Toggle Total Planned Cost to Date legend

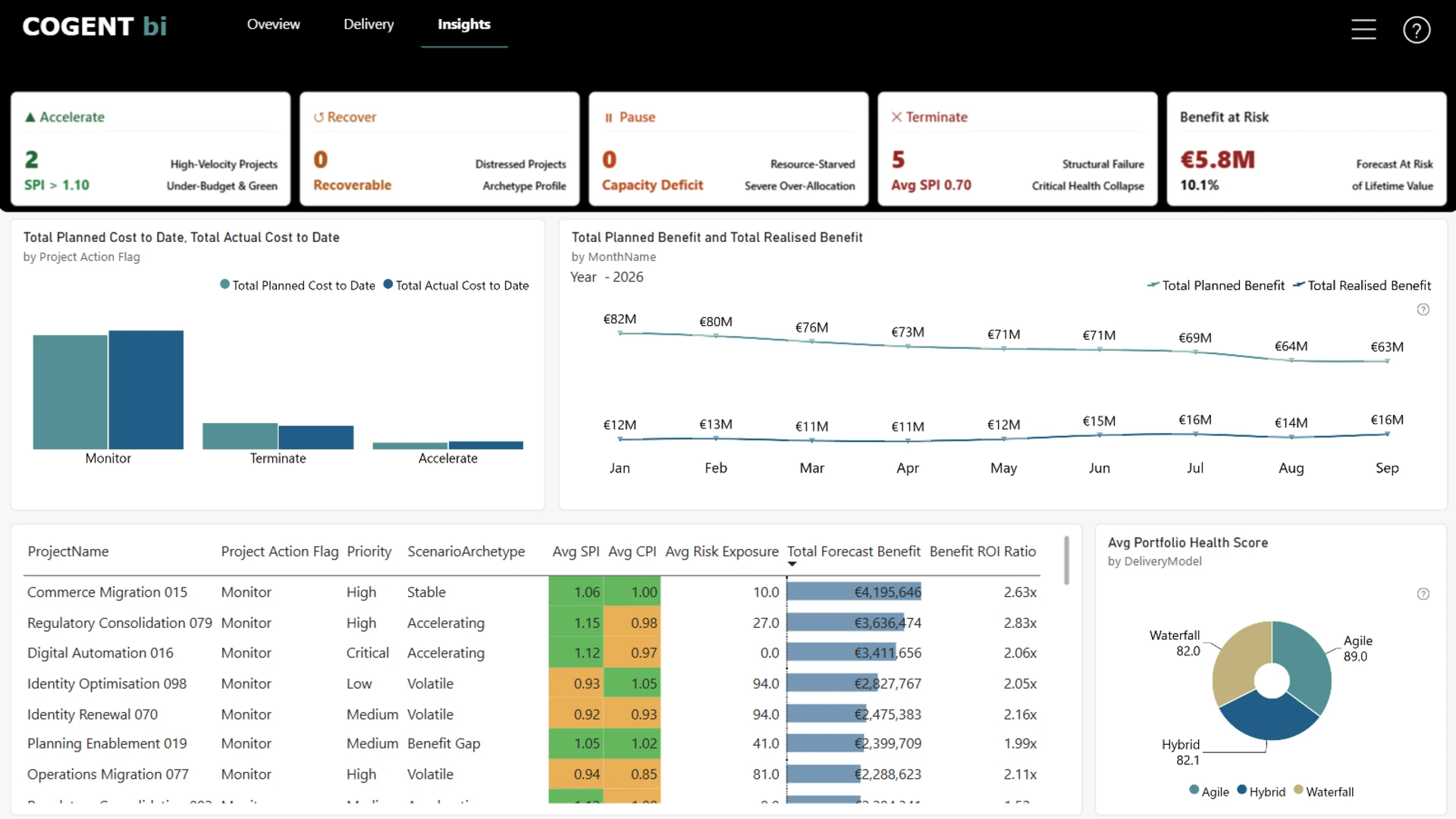click(x=297, y=285)
